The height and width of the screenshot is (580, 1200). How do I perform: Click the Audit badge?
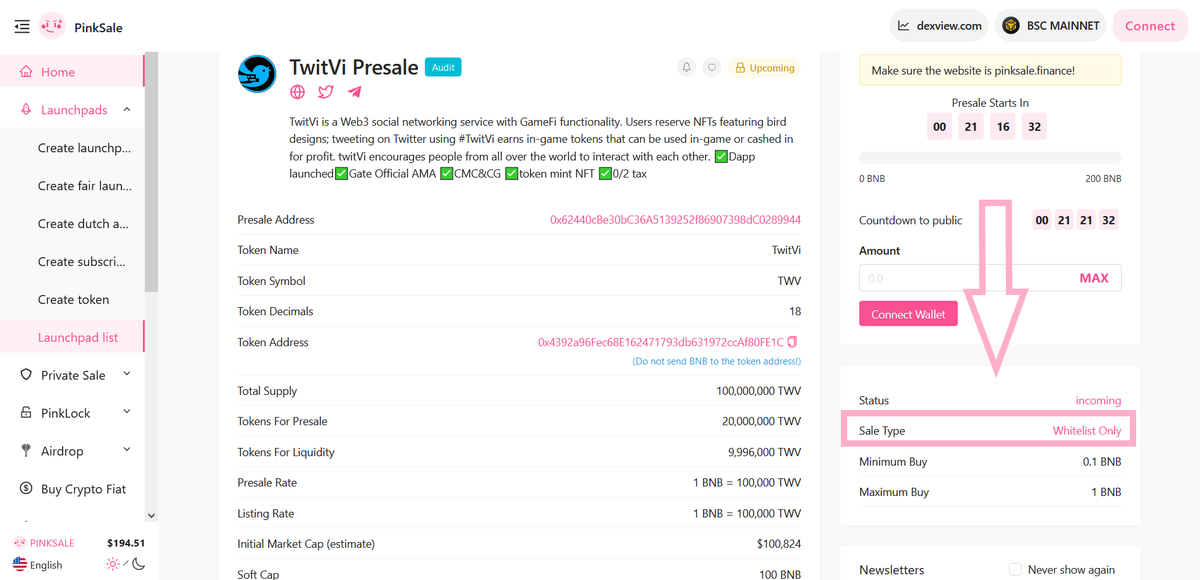pyautogui.click(x=443, y=67)
